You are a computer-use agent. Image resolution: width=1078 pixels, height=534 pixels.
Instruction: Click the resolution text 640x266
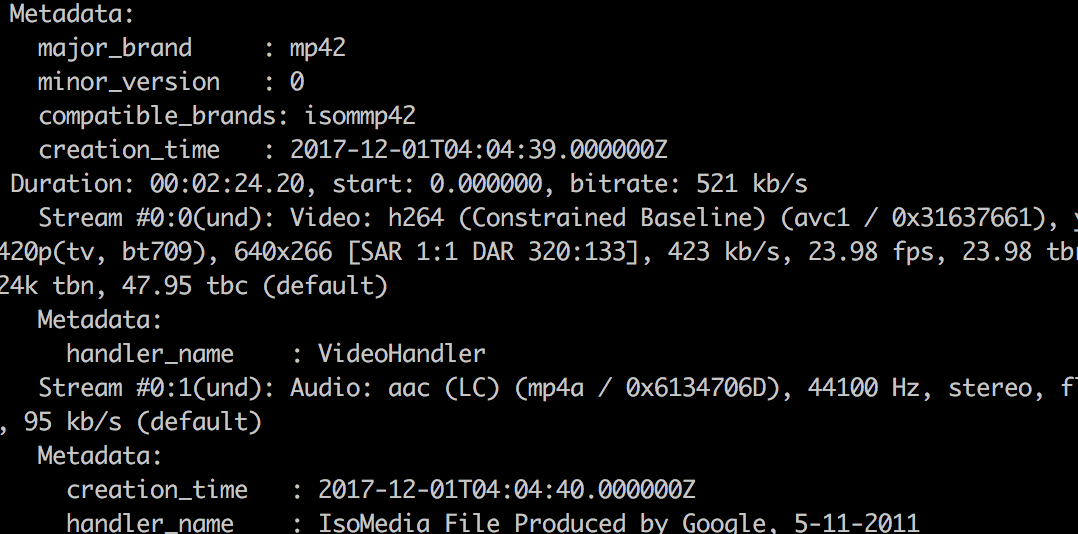click(x=283, y=252)
